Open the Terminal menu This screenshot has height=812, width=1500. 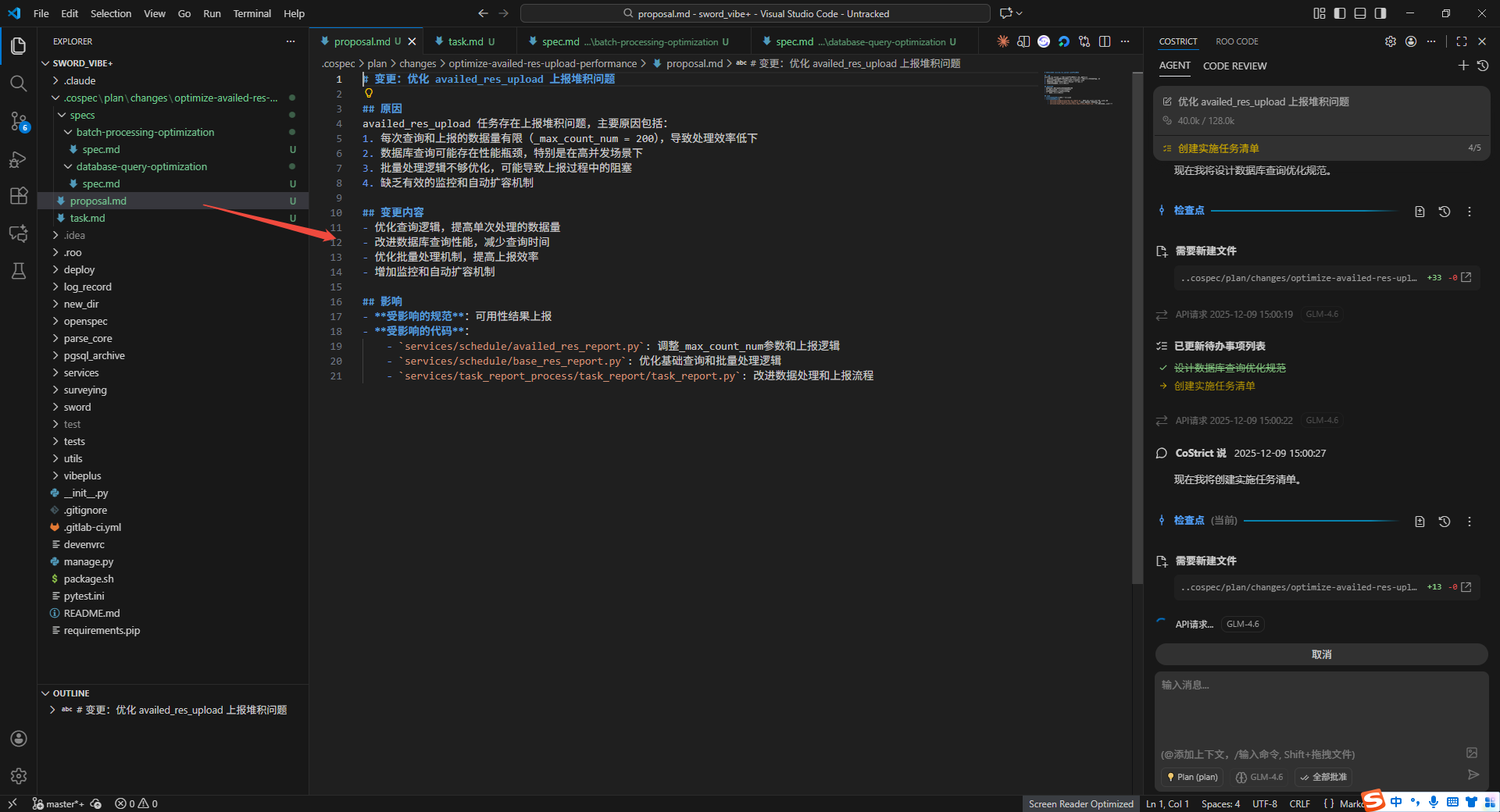pos(252,13)
